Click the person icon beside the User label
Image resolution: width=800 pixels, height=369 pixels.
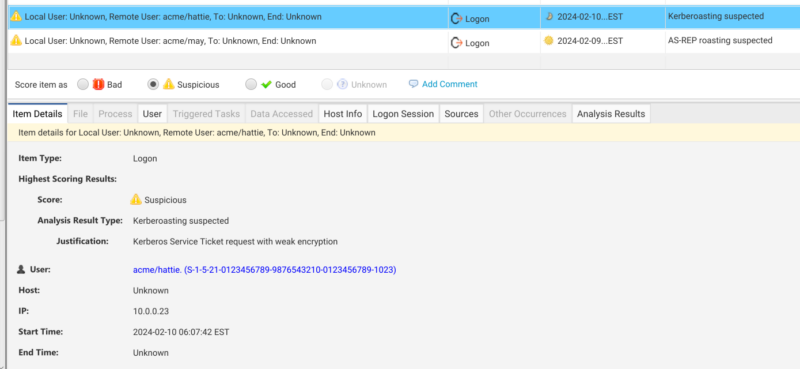pyautogui.click(x=21, y=269)
